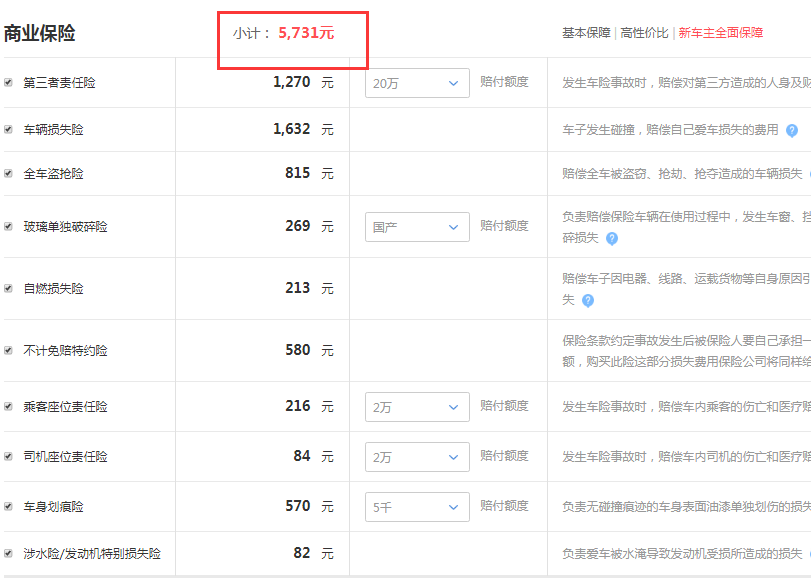Toggle the 司机座位责任险 checkbox
811x578 pixels.
[x=8, y=457]
